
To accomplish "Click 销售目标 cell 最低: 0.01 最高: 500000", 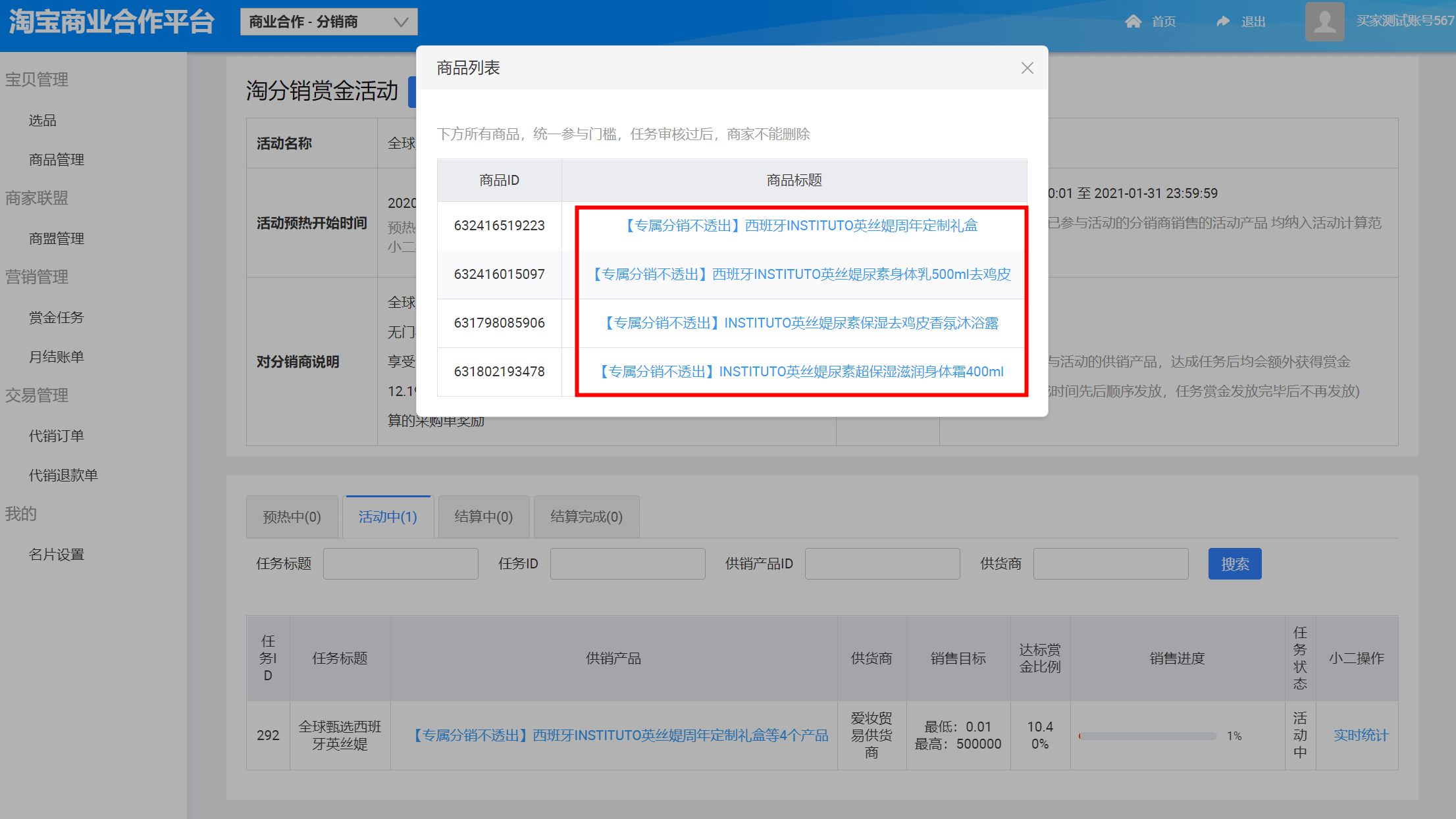I will (958, 735).
